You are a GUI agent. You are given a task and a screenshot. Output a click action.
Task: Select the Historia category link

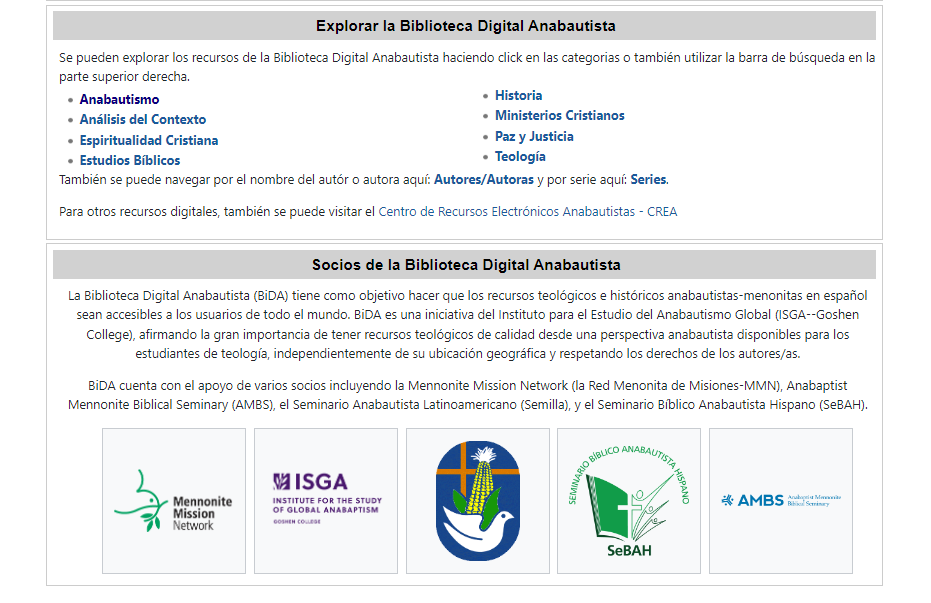[x=518, y=95]
